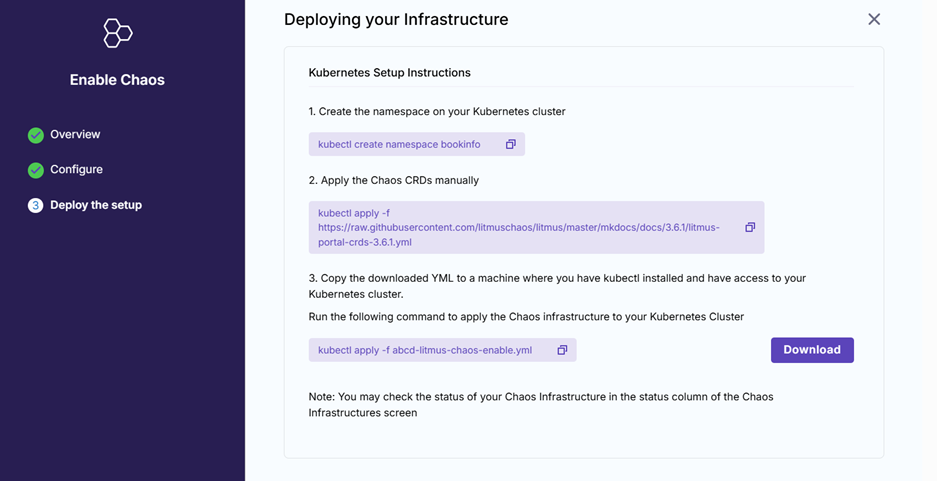Copy the create namespace bookinfo command
The width and height of the screenshot is (937, 481).
click(510, 144)
